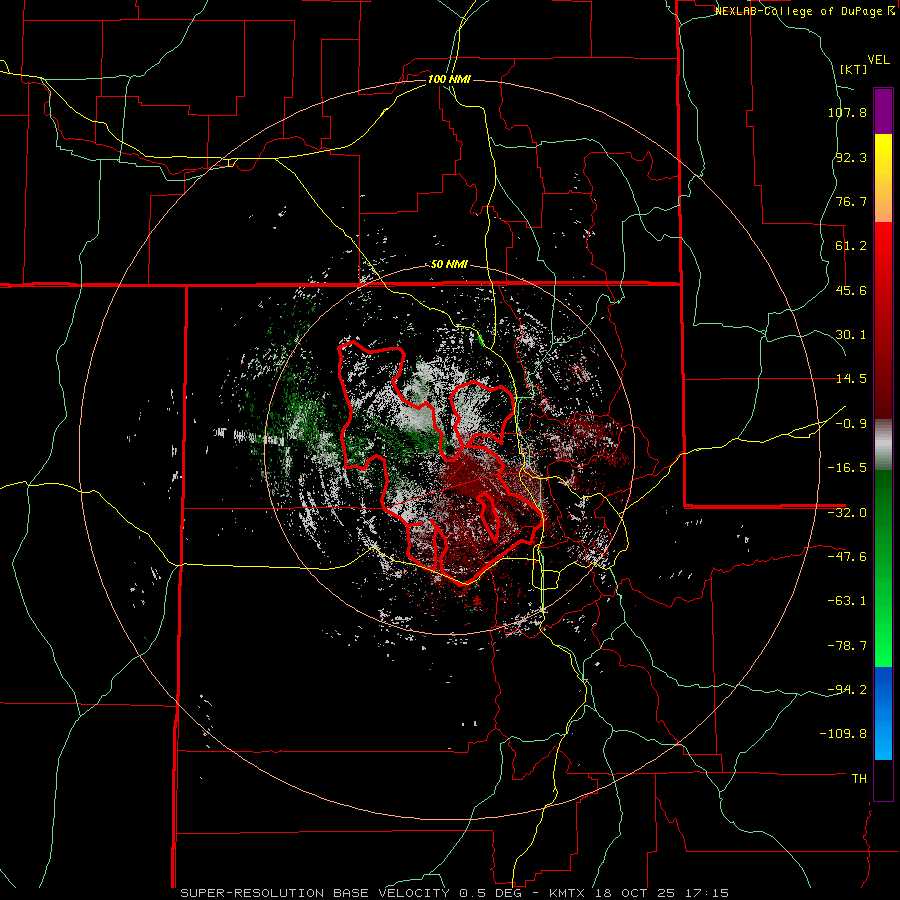
Task: Select the 30.1 scale value
Action: click(851, 335)
